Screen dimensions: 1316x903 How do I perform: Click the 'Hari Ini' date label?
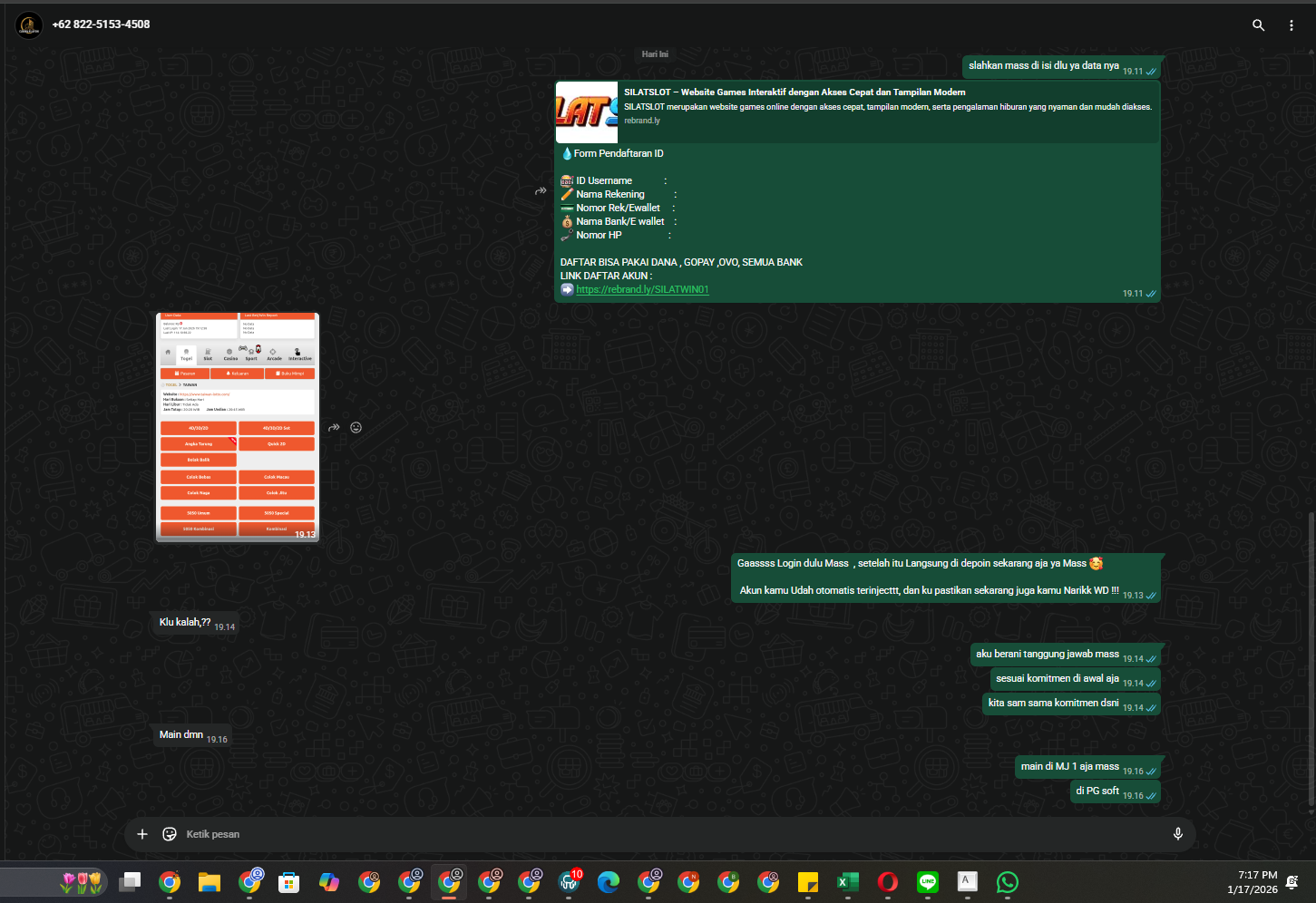(x=655, y=54)
